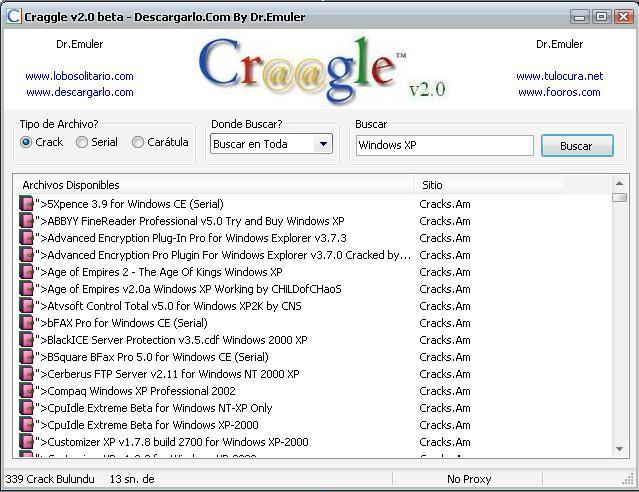Image resolution: width=639 pixels, height=492 pixels.
Task: Click the Buscar search button
Action: click(x=577, y=146)
